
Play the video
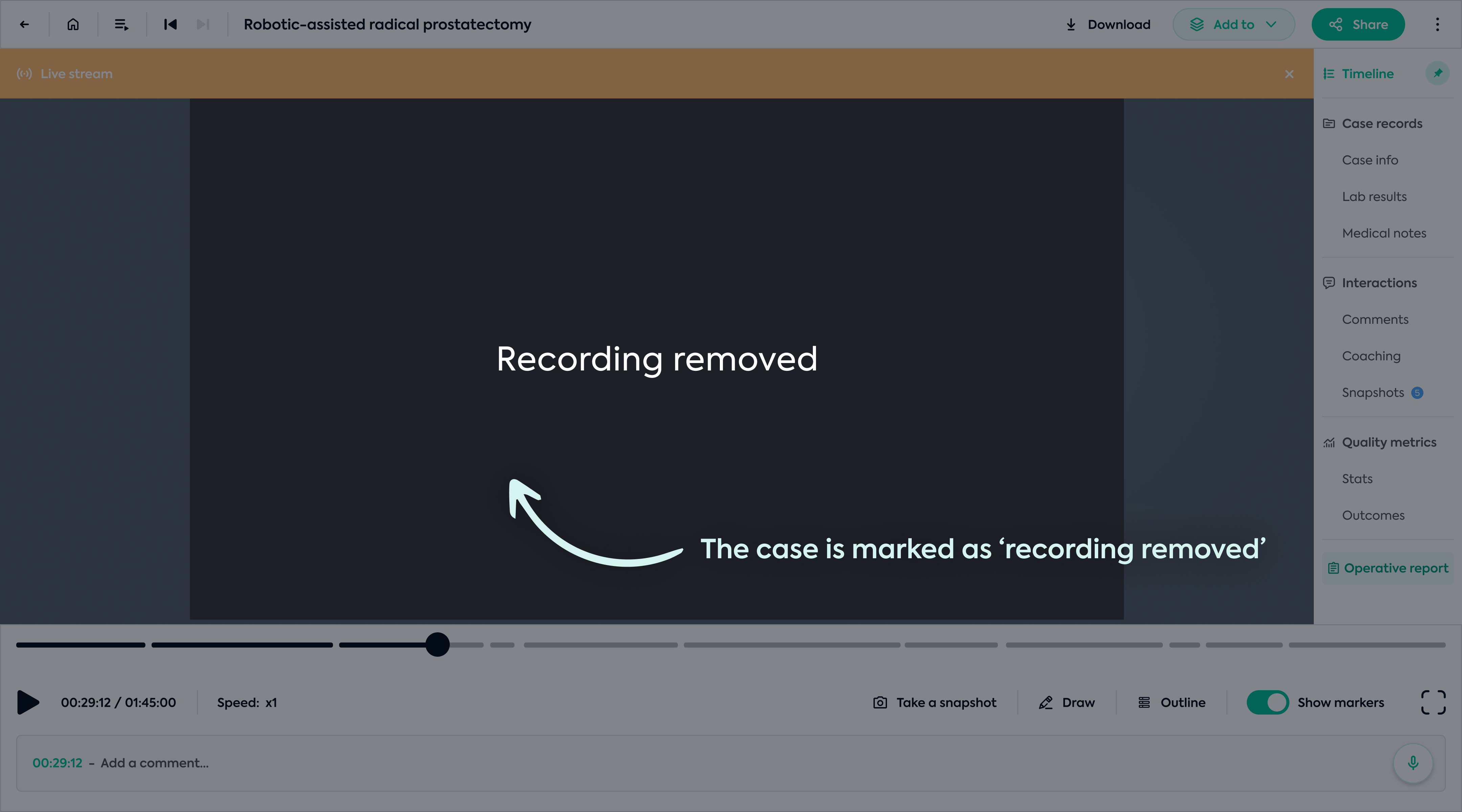click(28, 702)
